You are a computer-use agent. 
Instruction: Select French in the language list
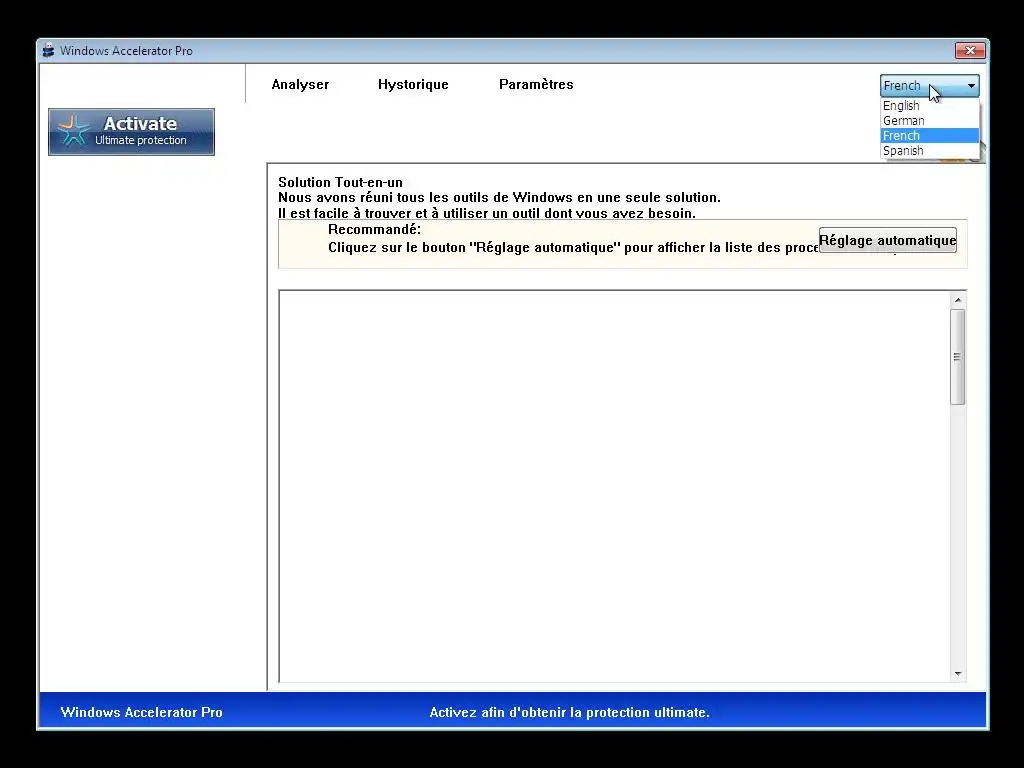click(929, 136)
